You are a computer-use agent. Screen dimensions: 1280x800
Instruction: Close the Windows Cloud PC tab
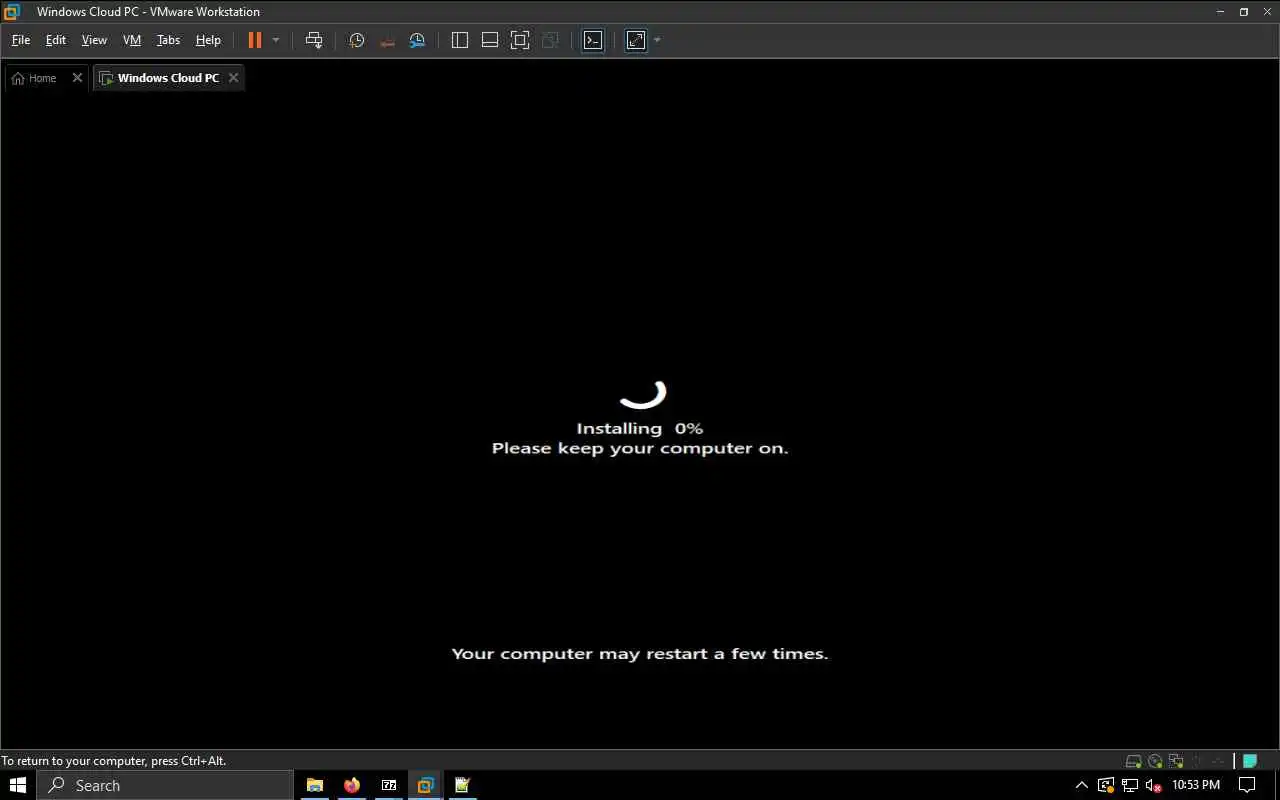(x=234, y=78)
